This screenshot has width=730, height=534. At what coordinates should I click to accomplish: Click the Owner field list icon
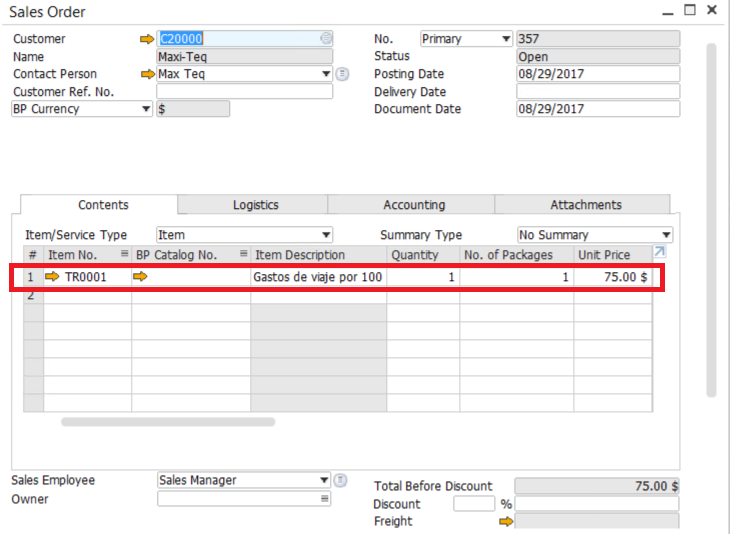pos(324,499)
